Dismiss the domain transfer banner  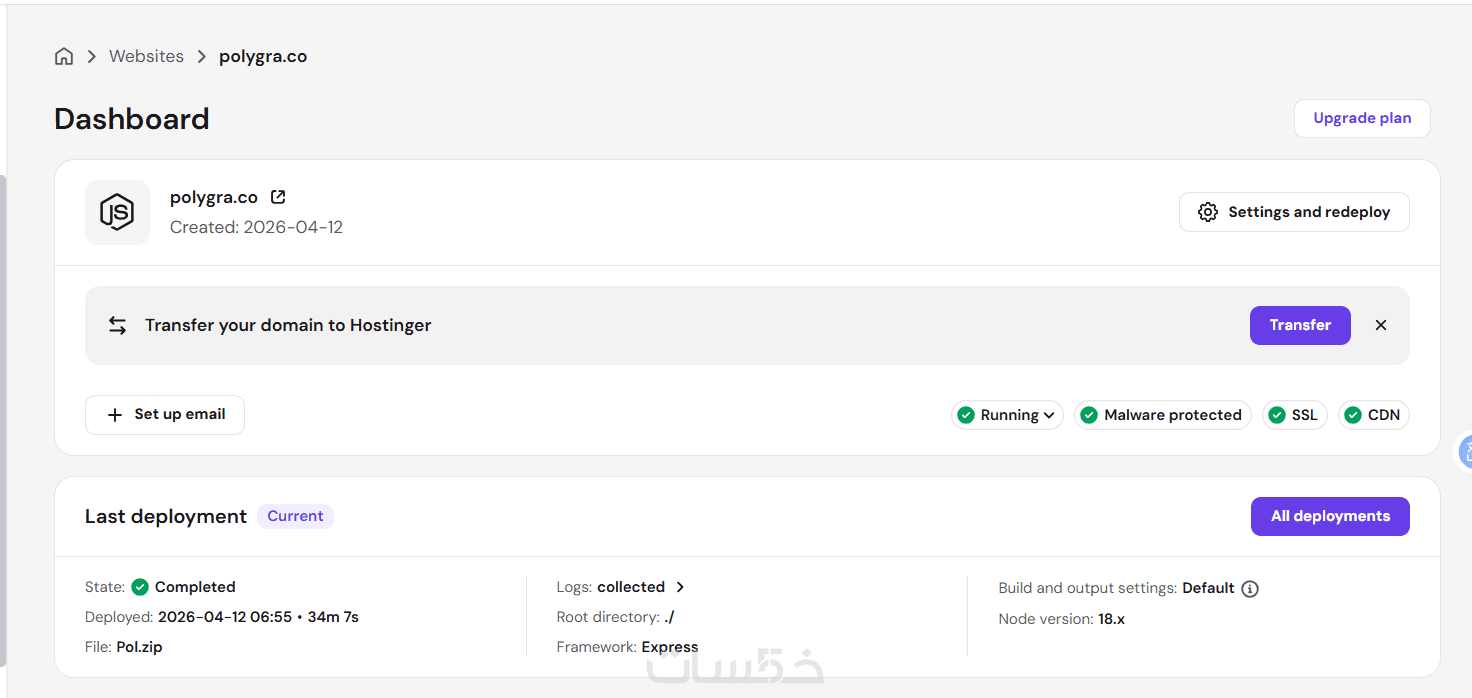coord(1381,325)
